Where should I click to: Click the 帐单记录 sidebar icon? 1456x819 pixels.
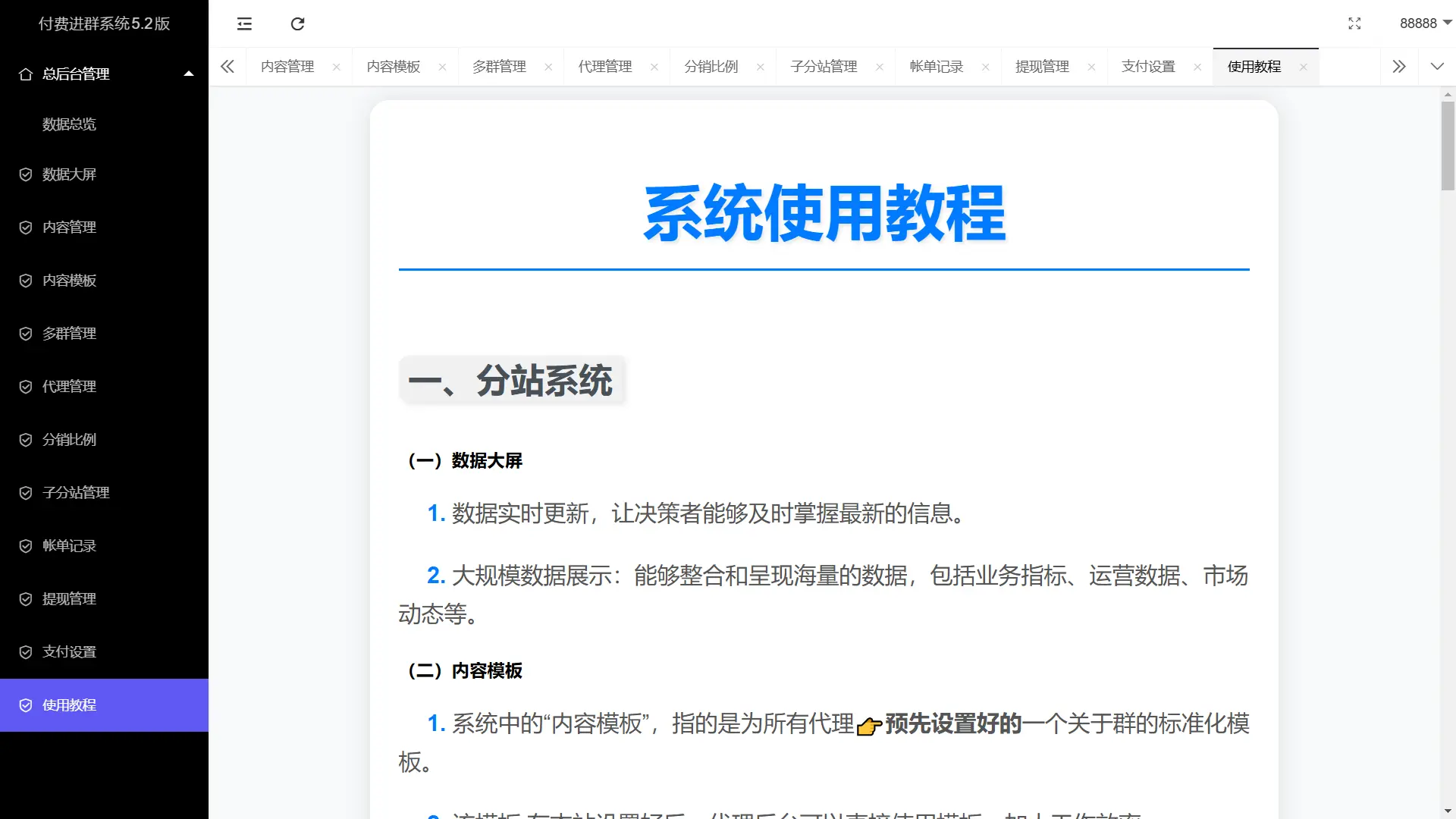[25, 545]
